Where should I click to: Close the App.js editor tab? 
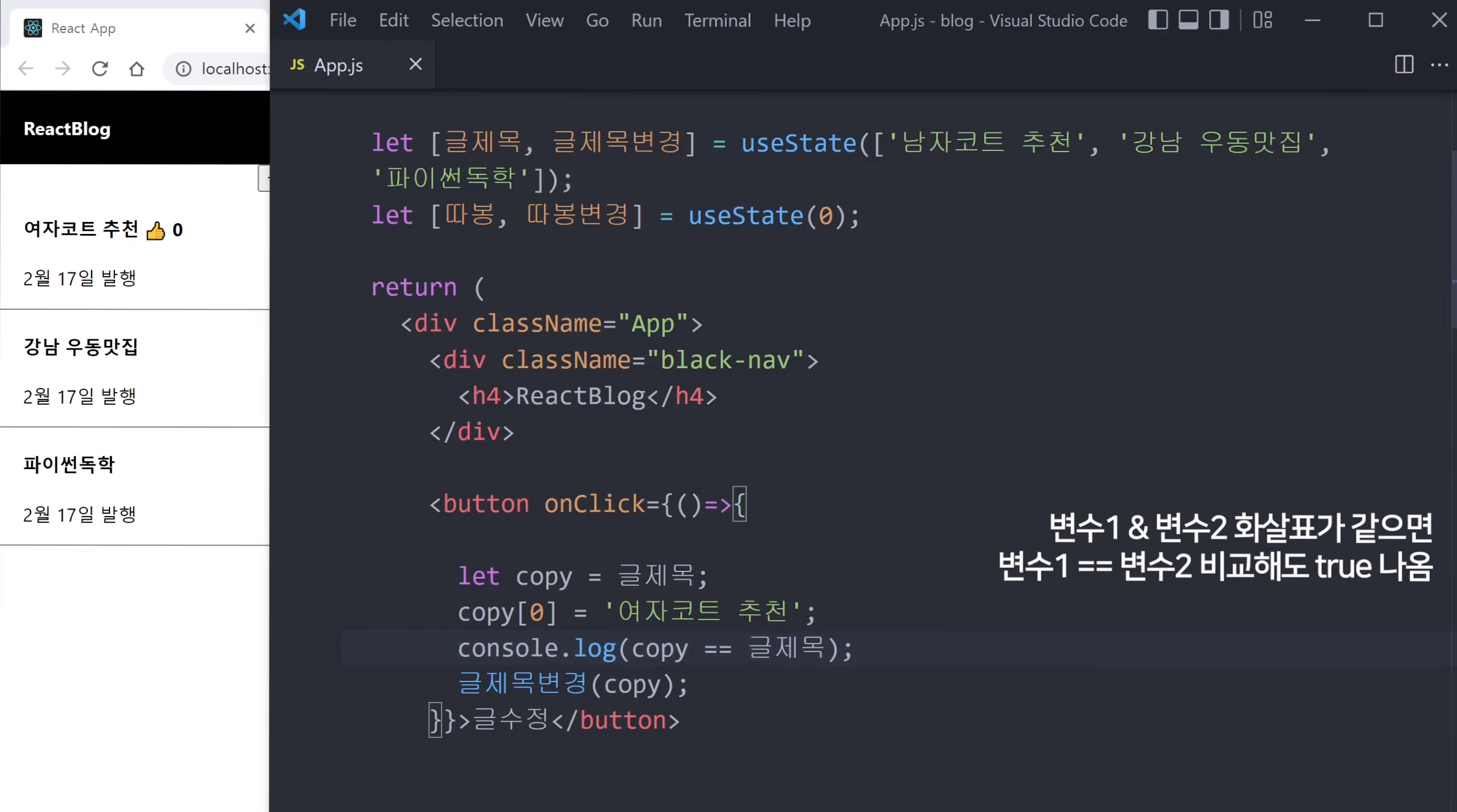[x=416, y=64]
